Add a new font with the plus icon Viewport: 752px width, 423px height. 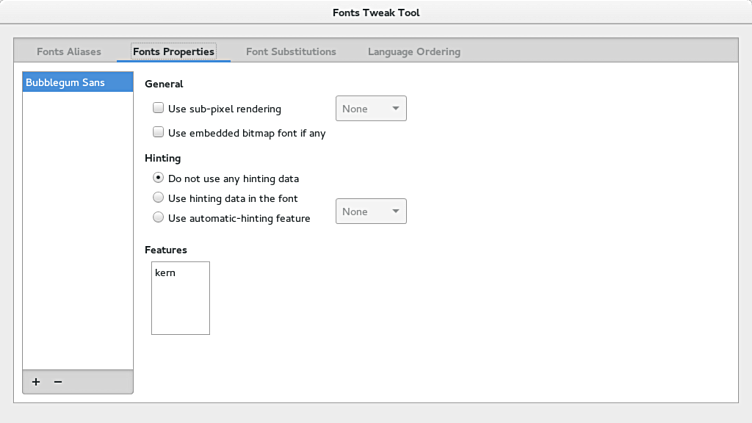(36, 382)
